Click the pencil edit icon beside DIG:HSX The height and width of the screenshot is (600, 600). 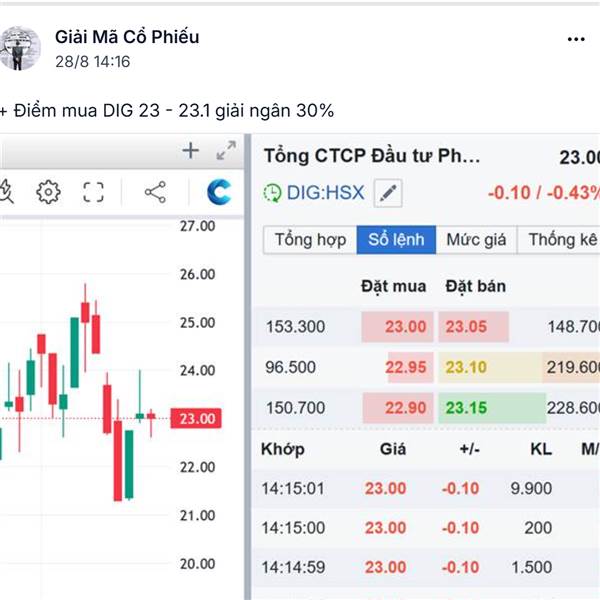point(388,192)
